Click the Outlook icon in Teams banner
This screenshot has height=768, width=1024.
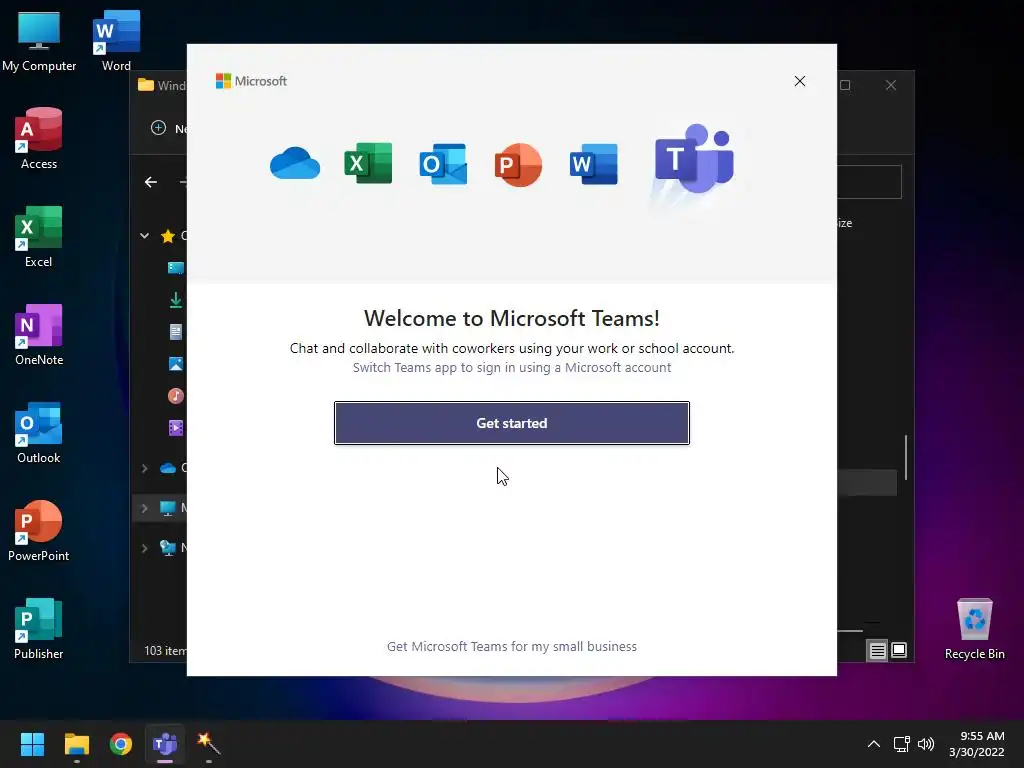pos(443,164)
